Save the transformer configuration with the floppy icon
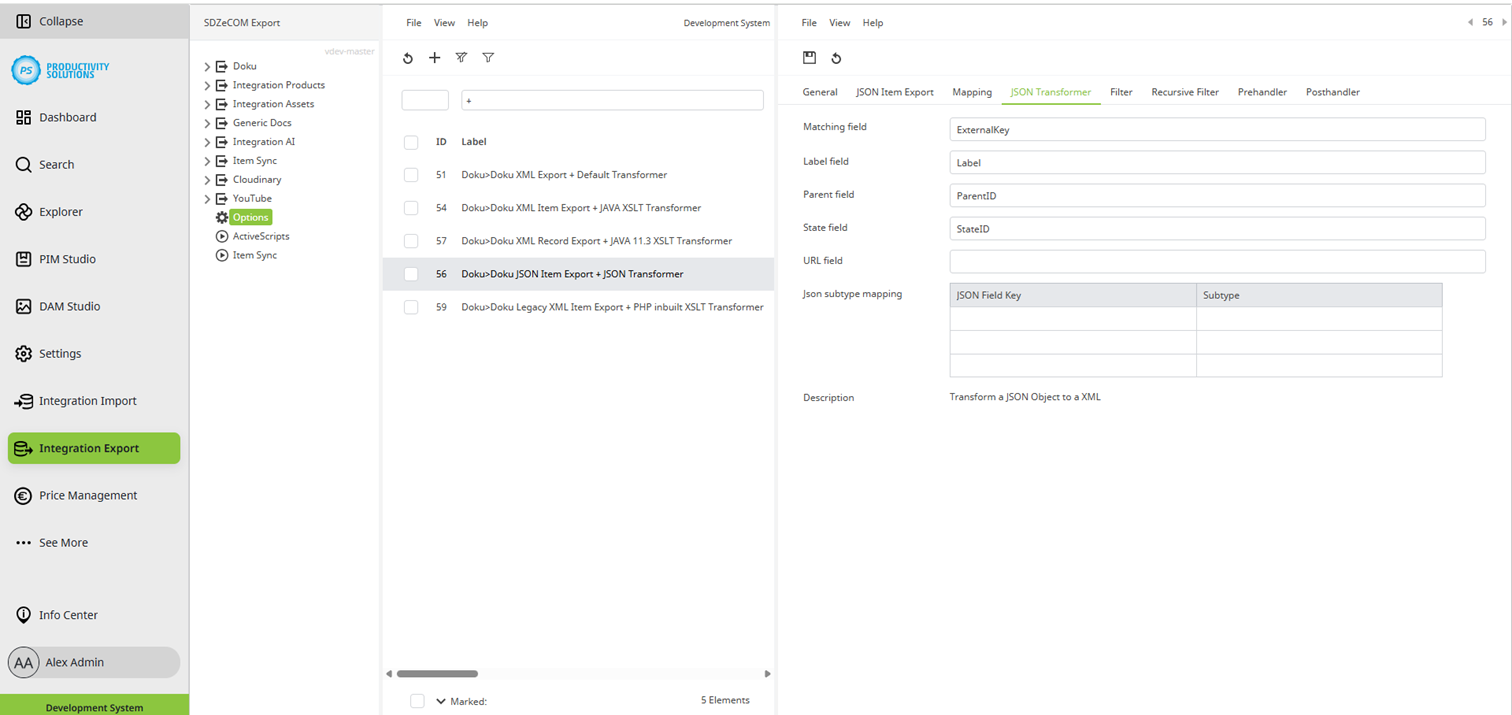 809,58
